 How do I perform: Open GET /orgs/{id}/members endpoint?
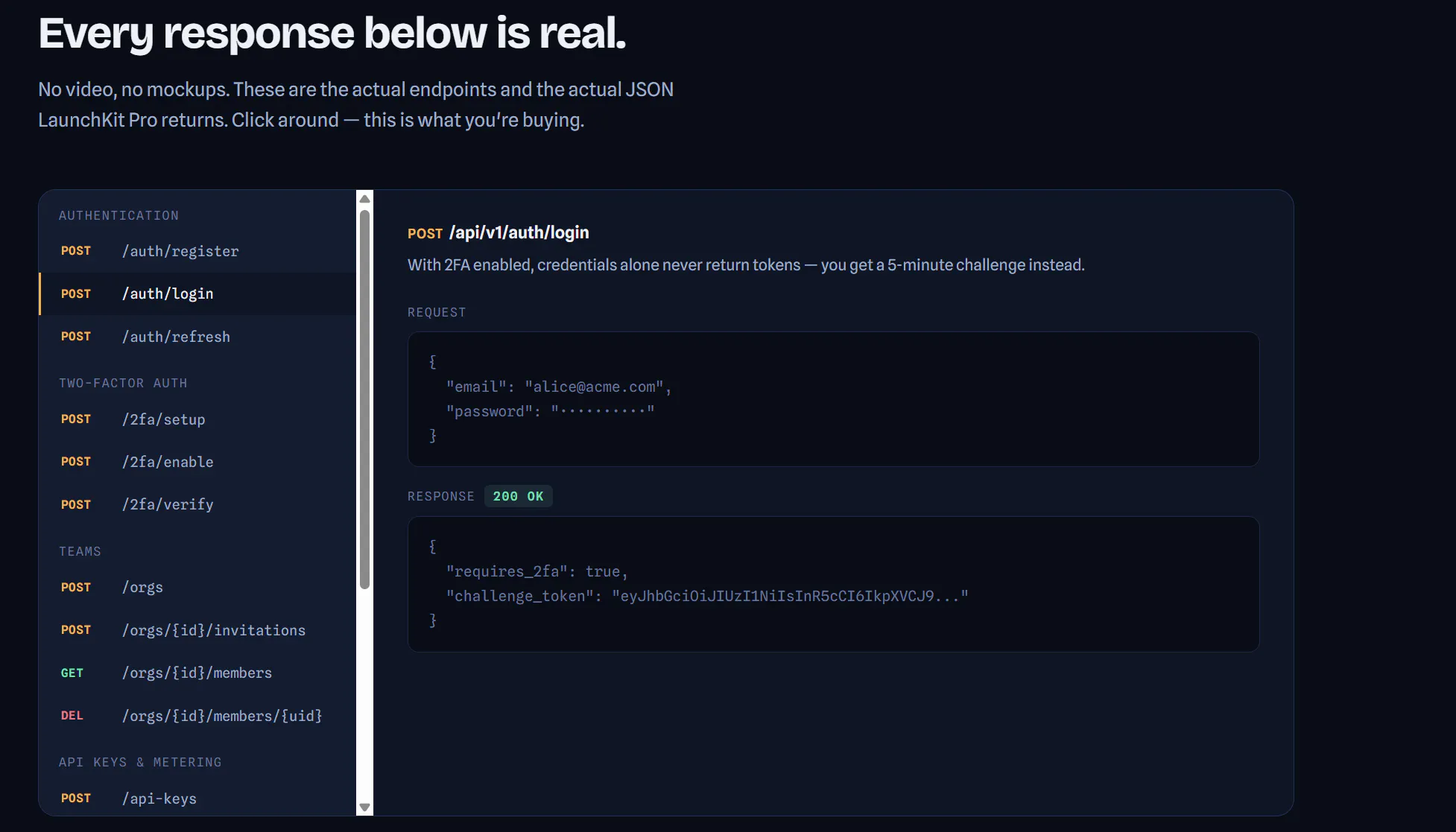tap(197, 673)
